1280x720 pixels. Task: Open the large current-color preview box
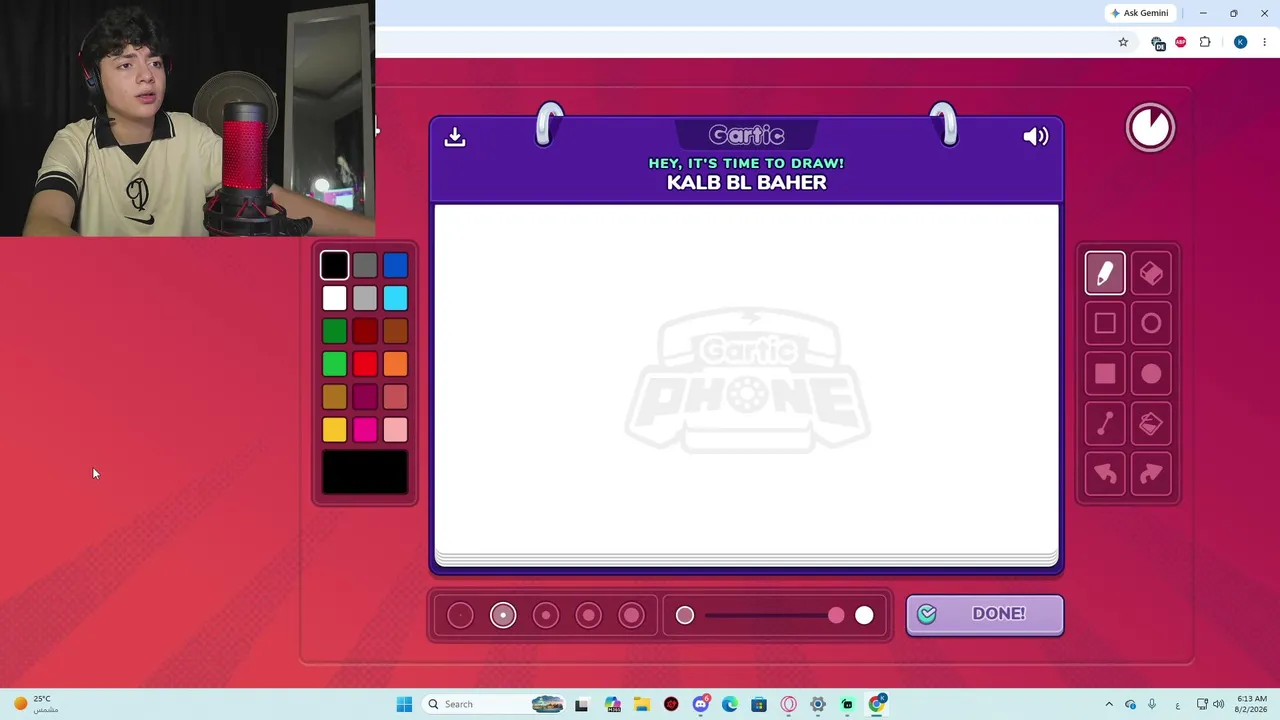365,473
